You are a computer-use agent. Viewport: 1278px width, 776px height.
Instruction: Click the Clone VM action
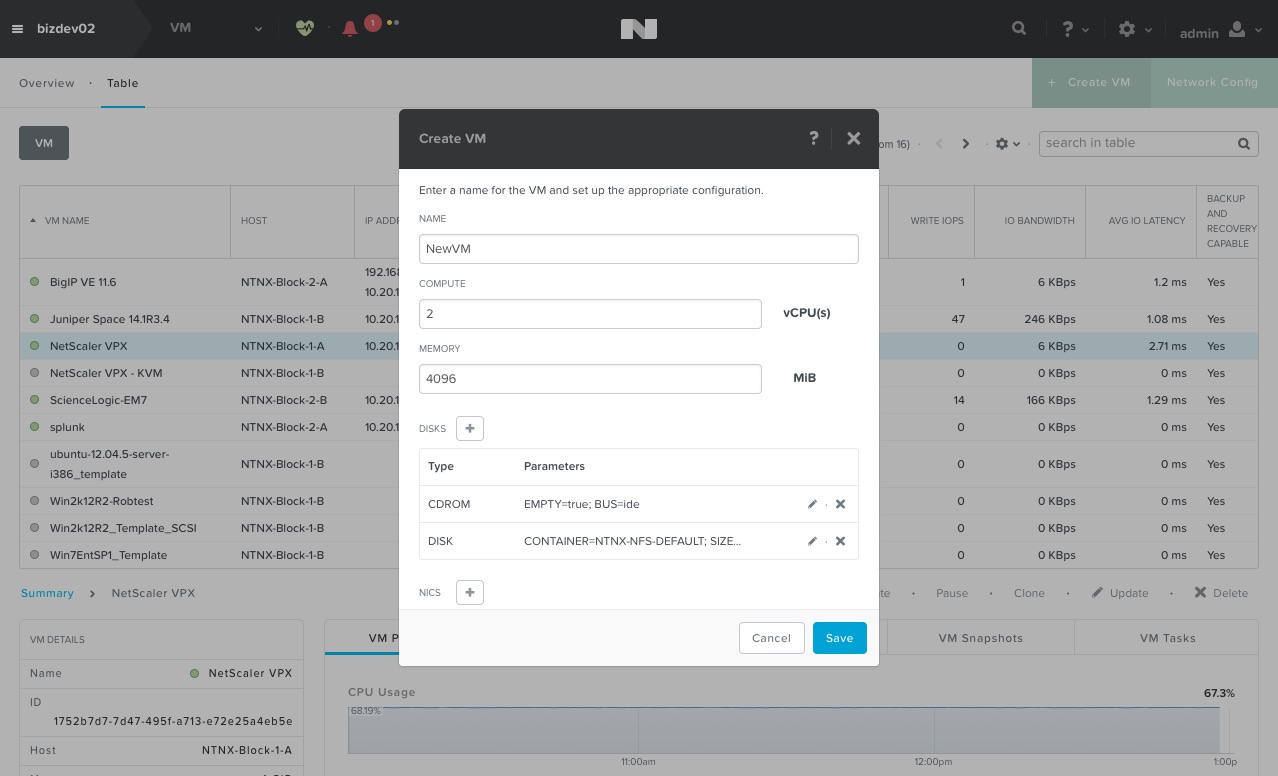[1029, 593]
